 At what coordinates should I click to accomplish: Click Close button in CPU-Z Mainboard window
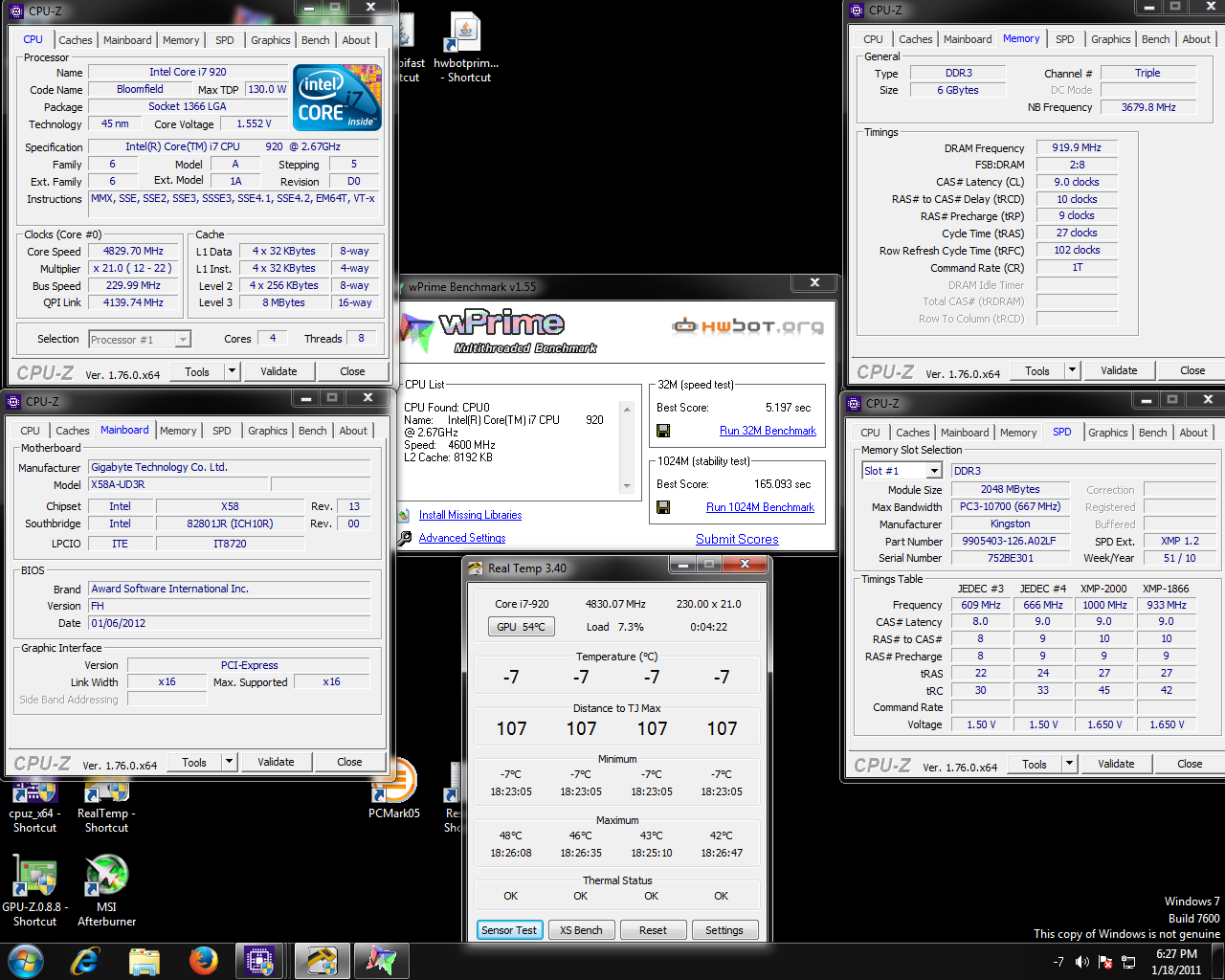(x=349, y=762)
